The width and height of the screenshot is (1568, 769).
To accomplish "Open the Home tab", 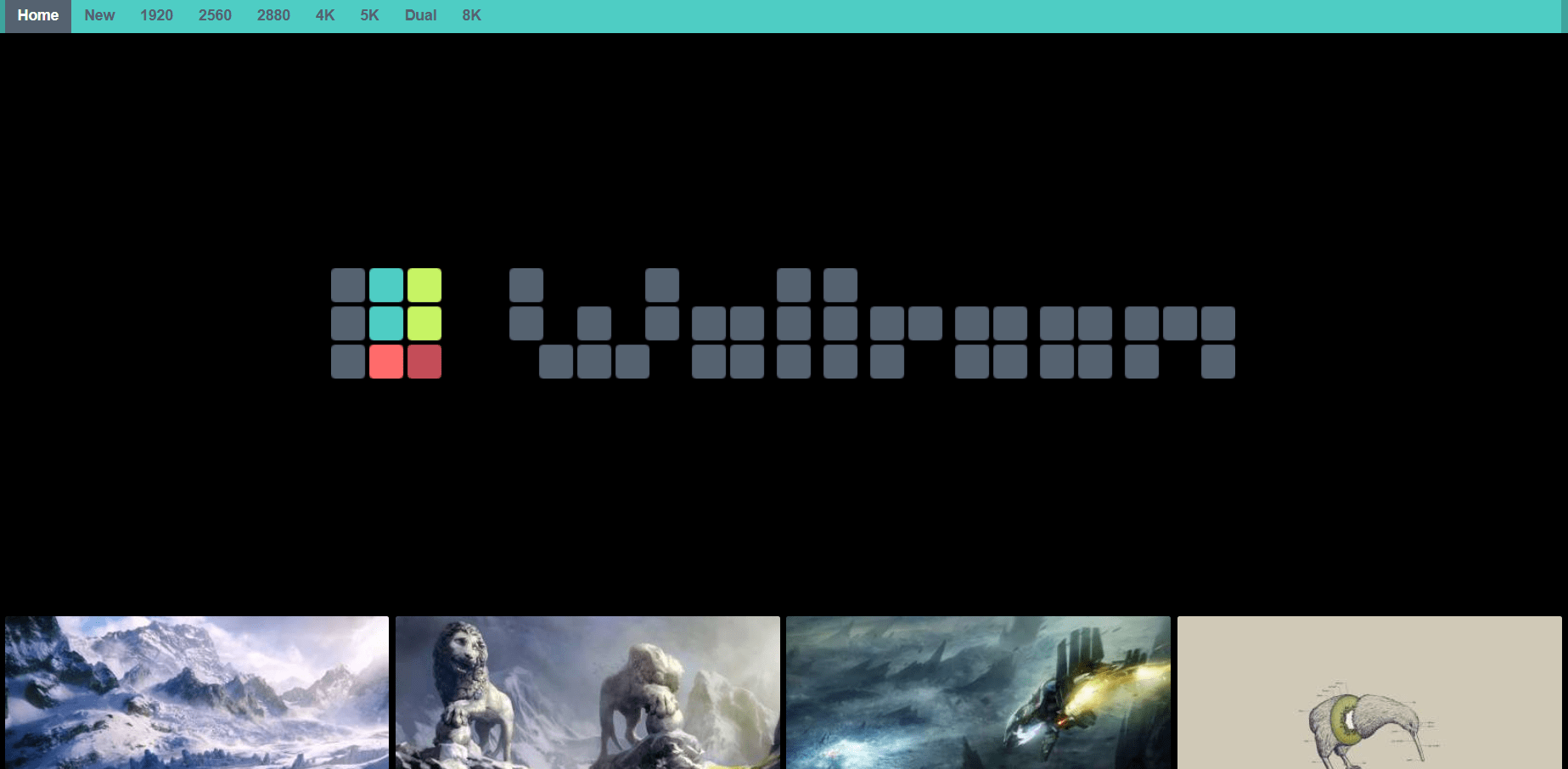I will coord(37,15).
